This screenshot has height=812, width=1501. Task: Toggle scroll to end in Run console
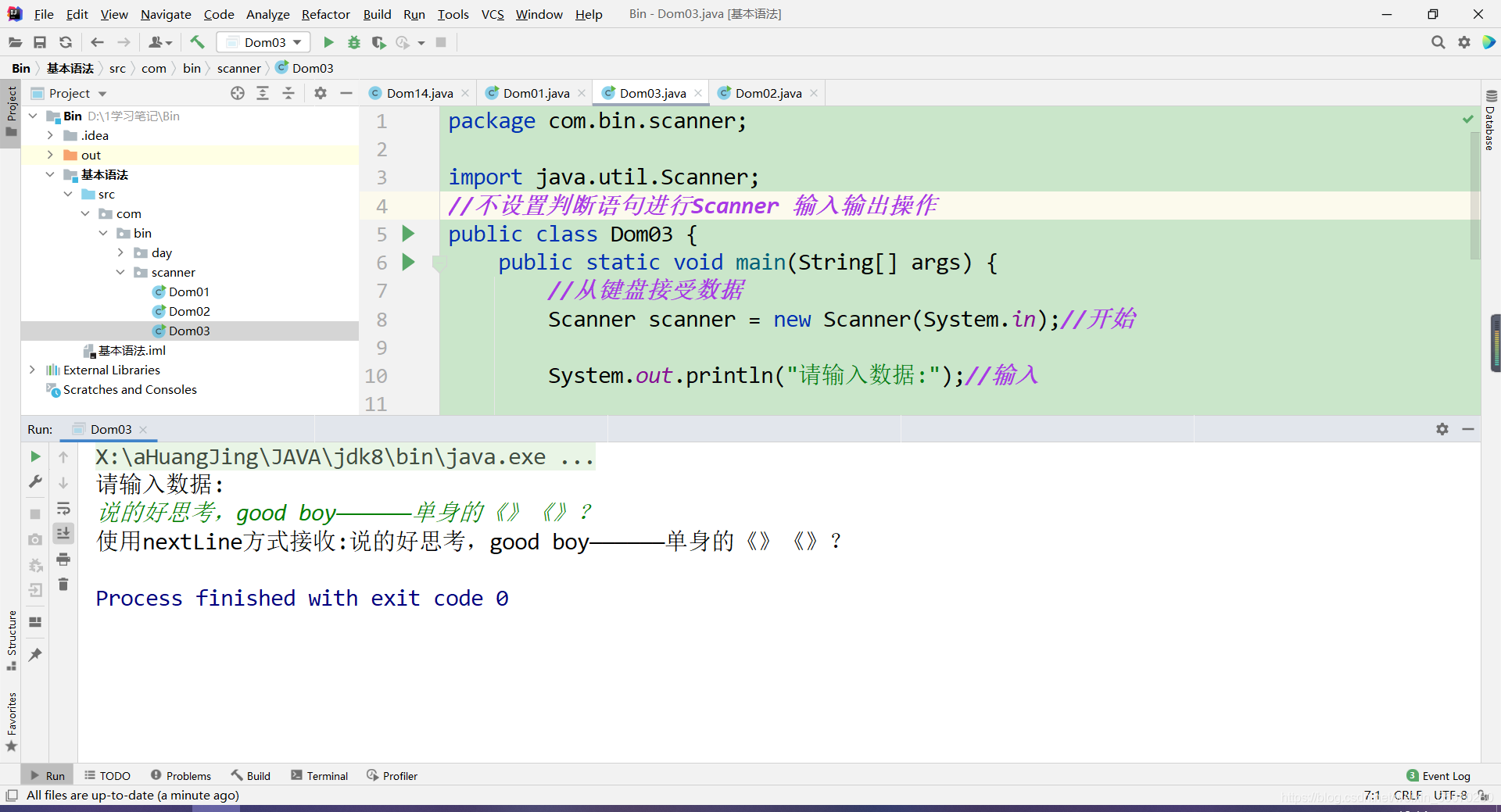63,533
